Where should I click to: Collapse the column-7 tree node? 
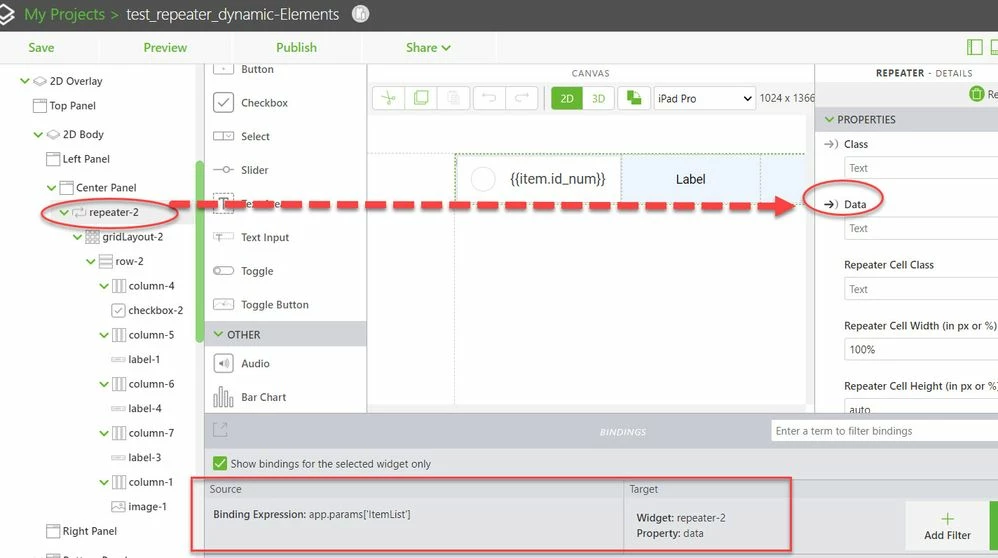(x=104, y=433)
